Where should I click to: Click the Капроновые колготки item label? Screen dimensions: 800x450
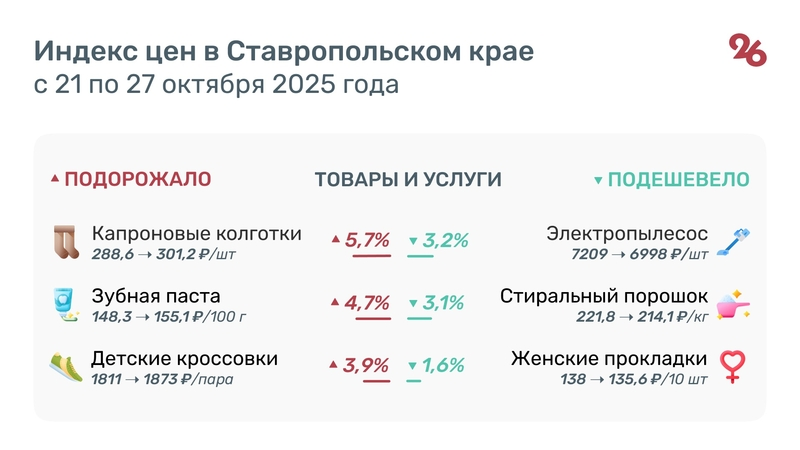(x=196, y=234)
